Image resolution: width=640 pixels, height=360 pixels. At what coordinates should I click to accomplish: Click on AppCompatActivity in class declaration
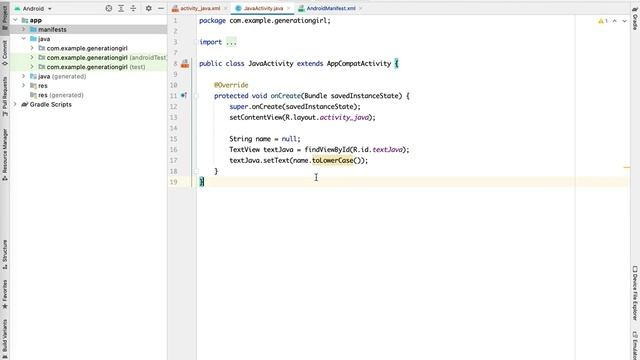tap(359, 63)
